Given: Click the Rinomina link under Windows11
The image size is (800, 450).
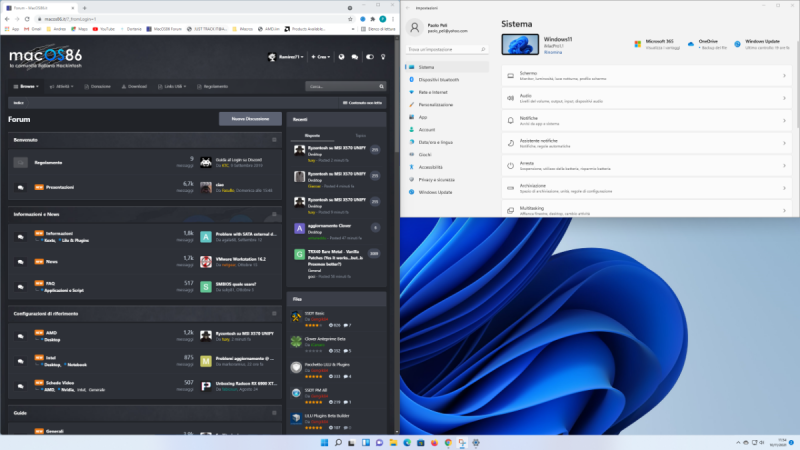Looking at the screenshot, I should coord(553,53).
